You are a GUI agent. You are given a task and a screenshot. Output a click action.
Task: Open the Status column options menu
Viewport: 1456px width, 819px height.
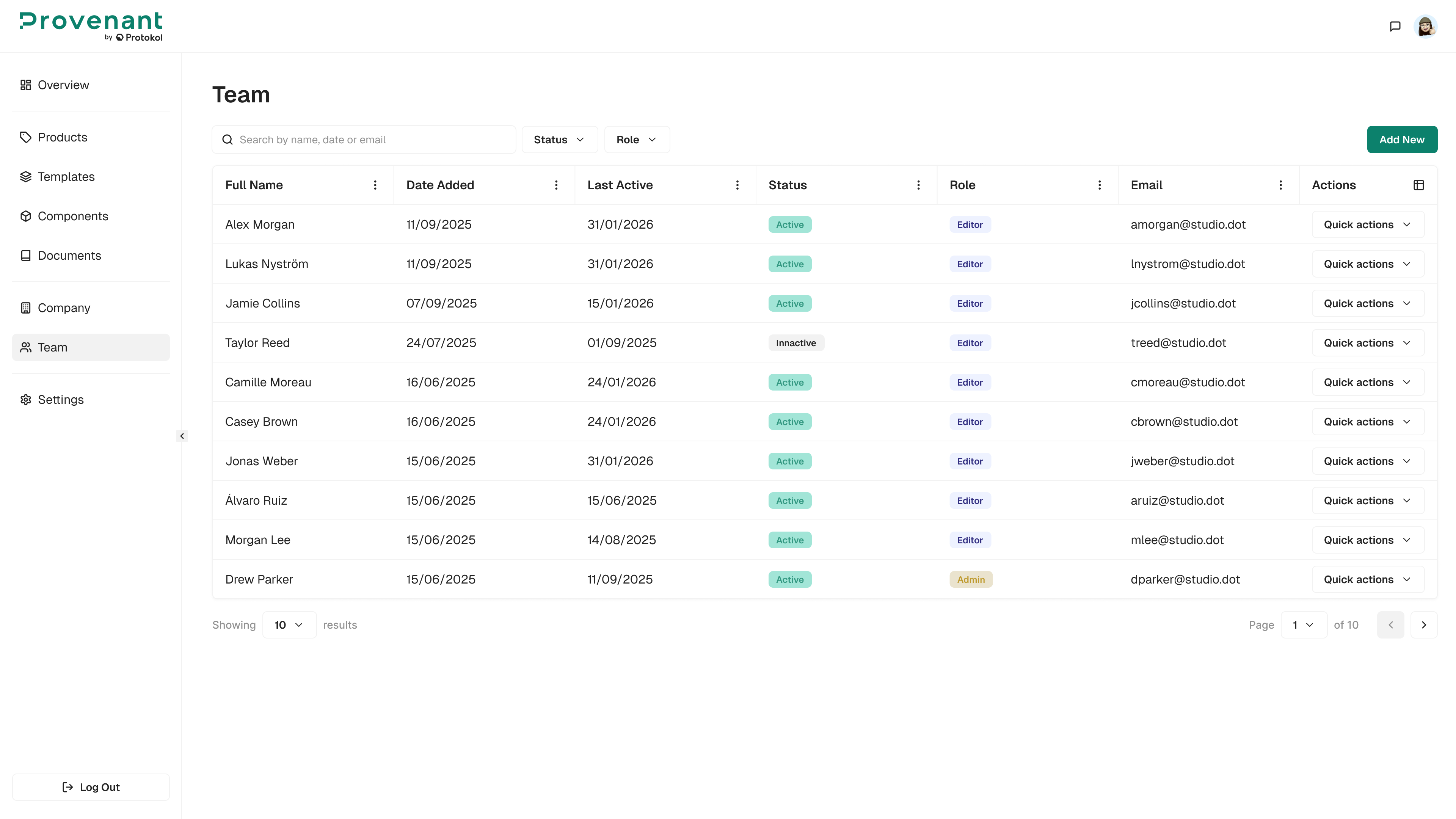click(x=918, y=185)
